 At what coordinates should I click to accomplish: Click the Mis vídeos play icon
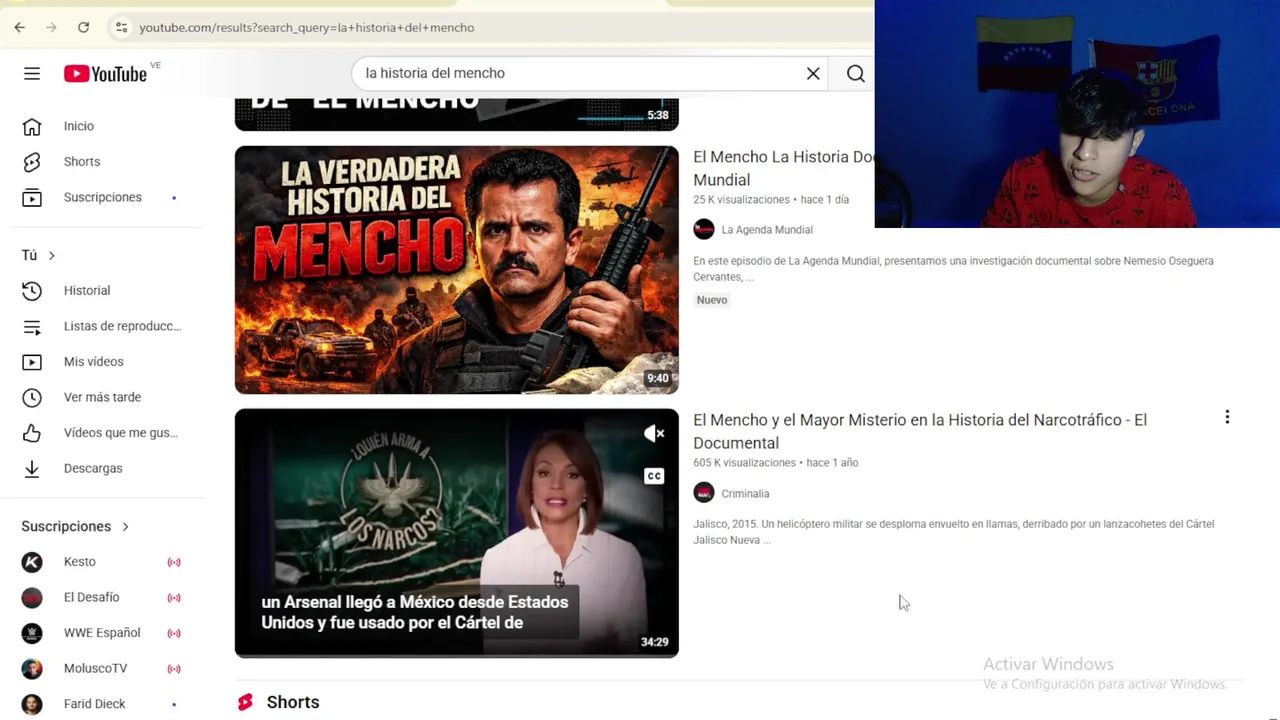pyautogui.click(x=32, y=361)
